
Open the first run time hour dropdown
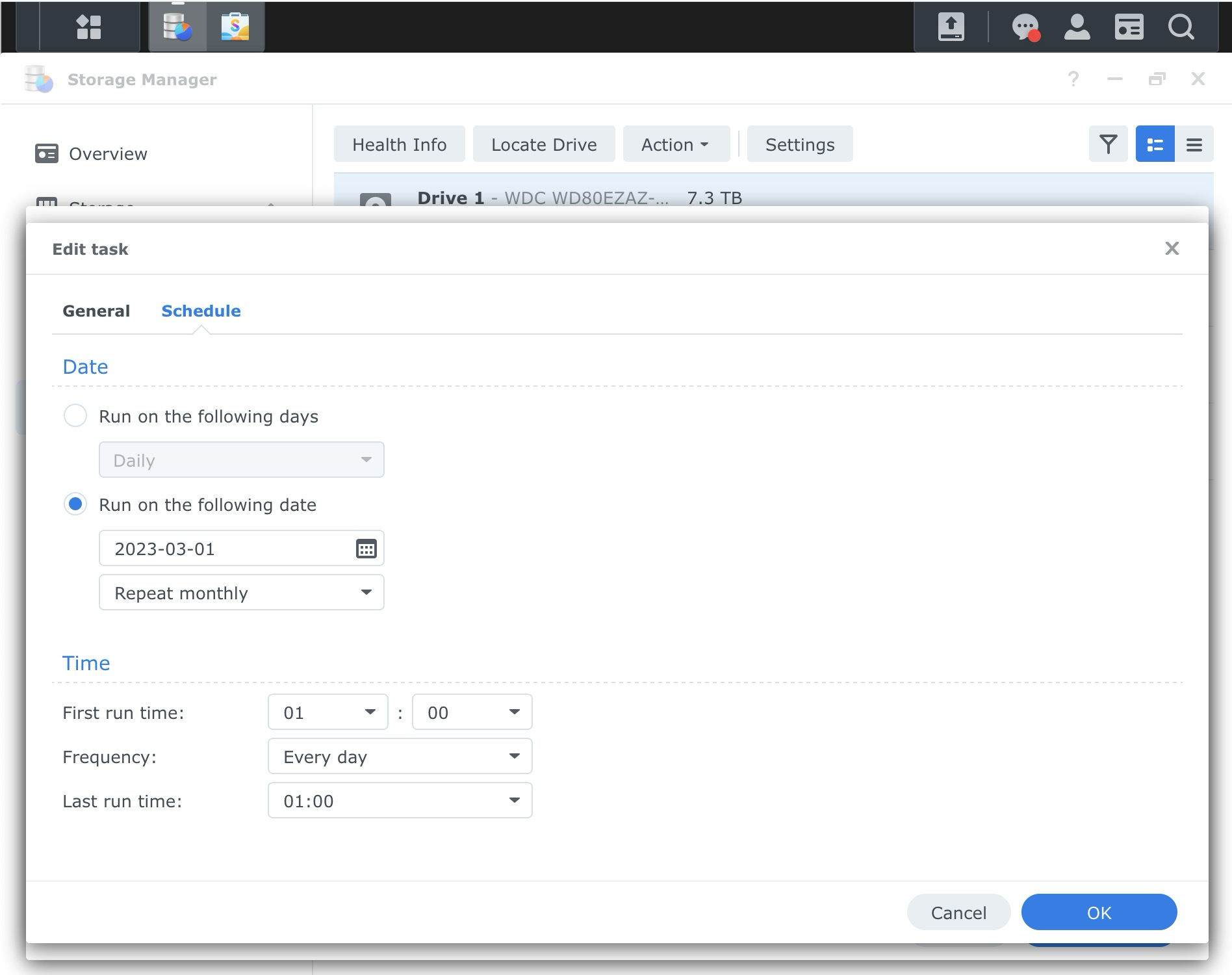pos(328,712)
